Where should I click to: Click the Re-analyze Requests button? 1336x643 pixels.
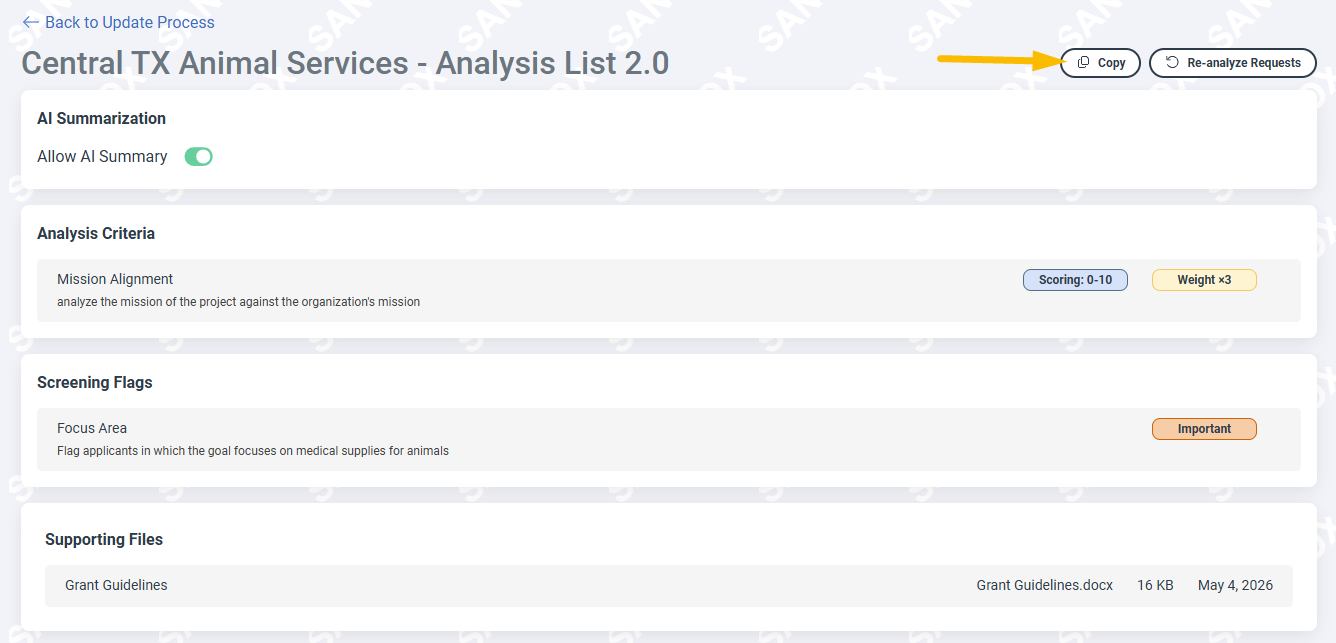(x=1233, y=63)
